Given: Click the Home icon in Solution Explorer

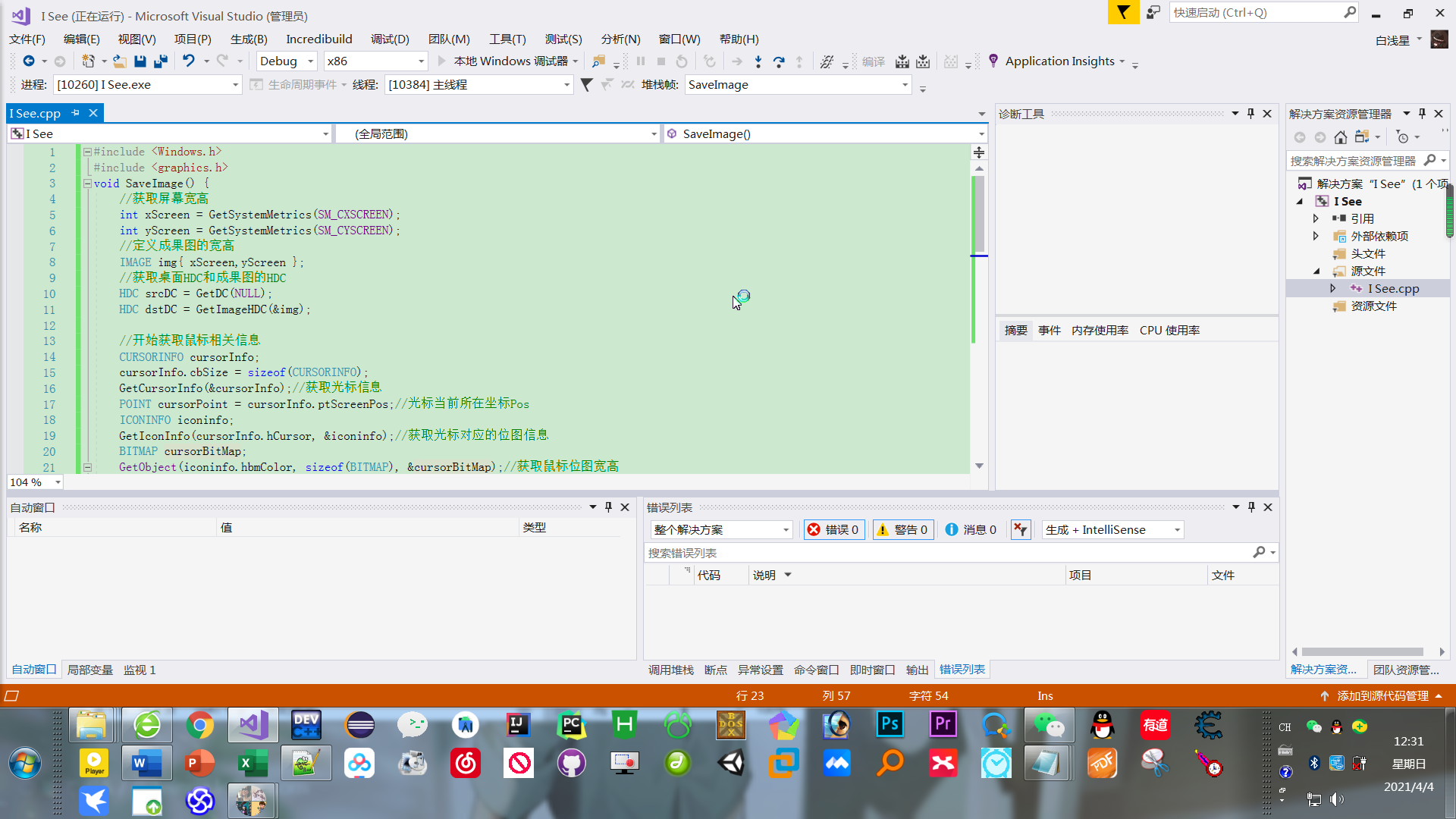Looking at the screenshot, I should [x=1341, y=137].
